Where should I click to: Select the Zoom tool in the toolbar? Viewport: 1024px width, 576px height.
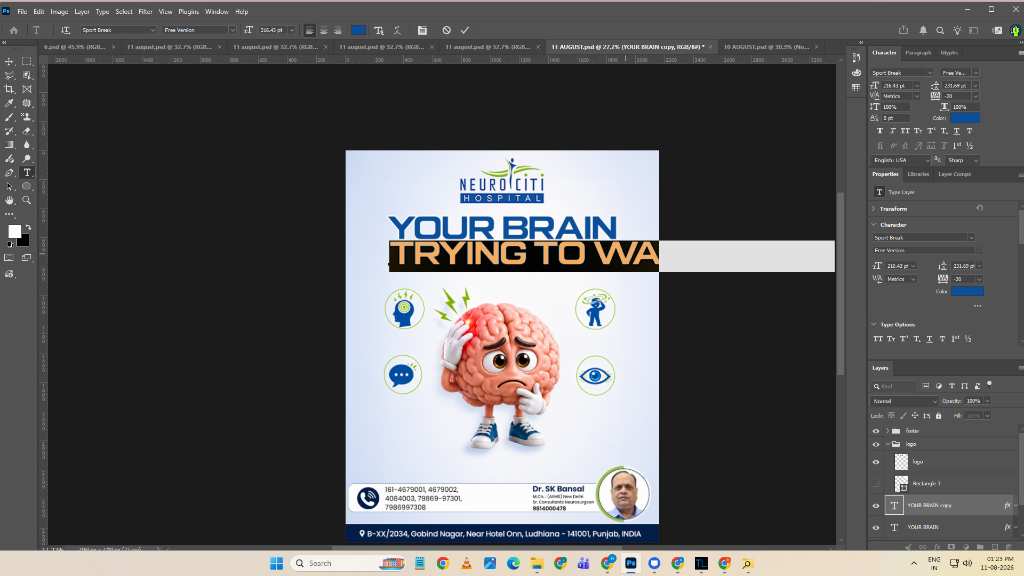click(27, 200)
